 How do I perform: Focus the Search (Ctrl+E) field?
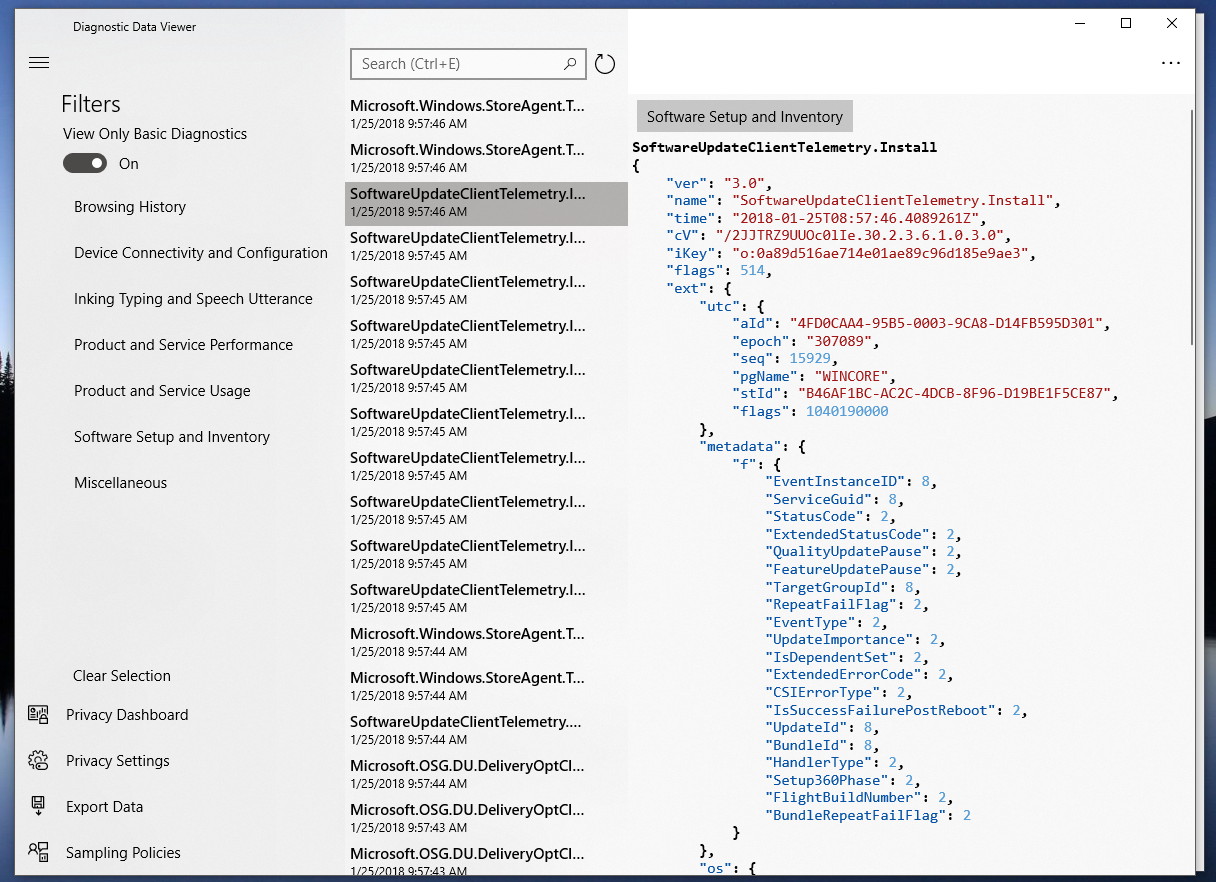[x=469, y=64]
